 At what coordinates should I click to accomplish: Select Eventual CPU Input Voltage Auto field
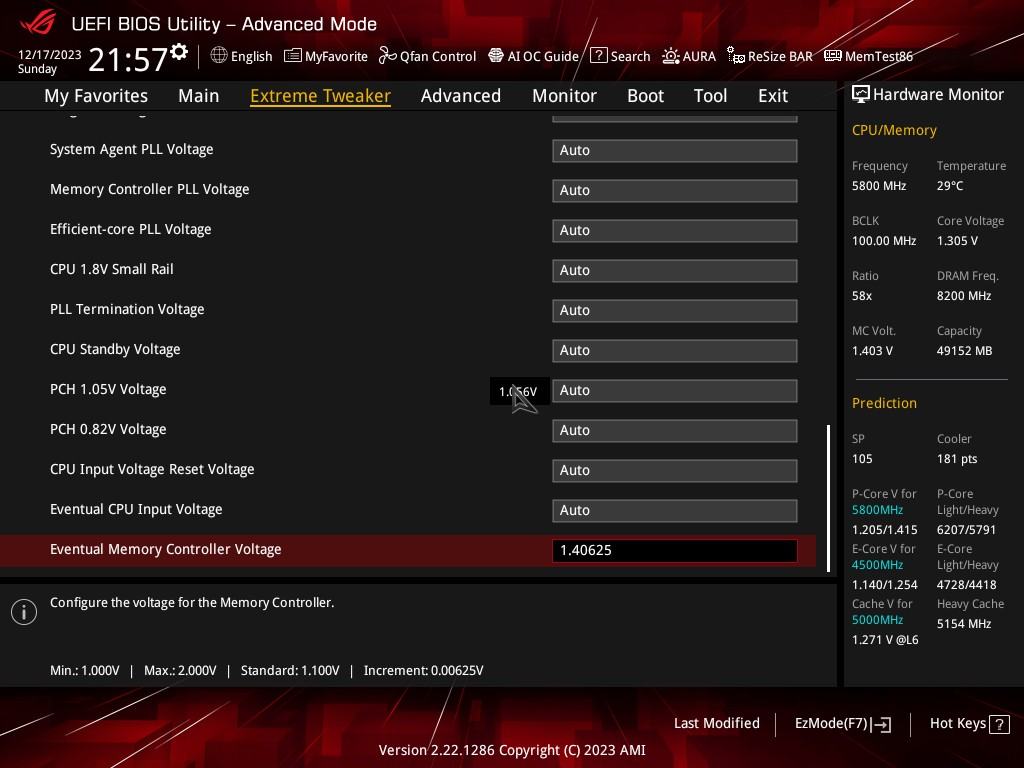coord(675,511)
